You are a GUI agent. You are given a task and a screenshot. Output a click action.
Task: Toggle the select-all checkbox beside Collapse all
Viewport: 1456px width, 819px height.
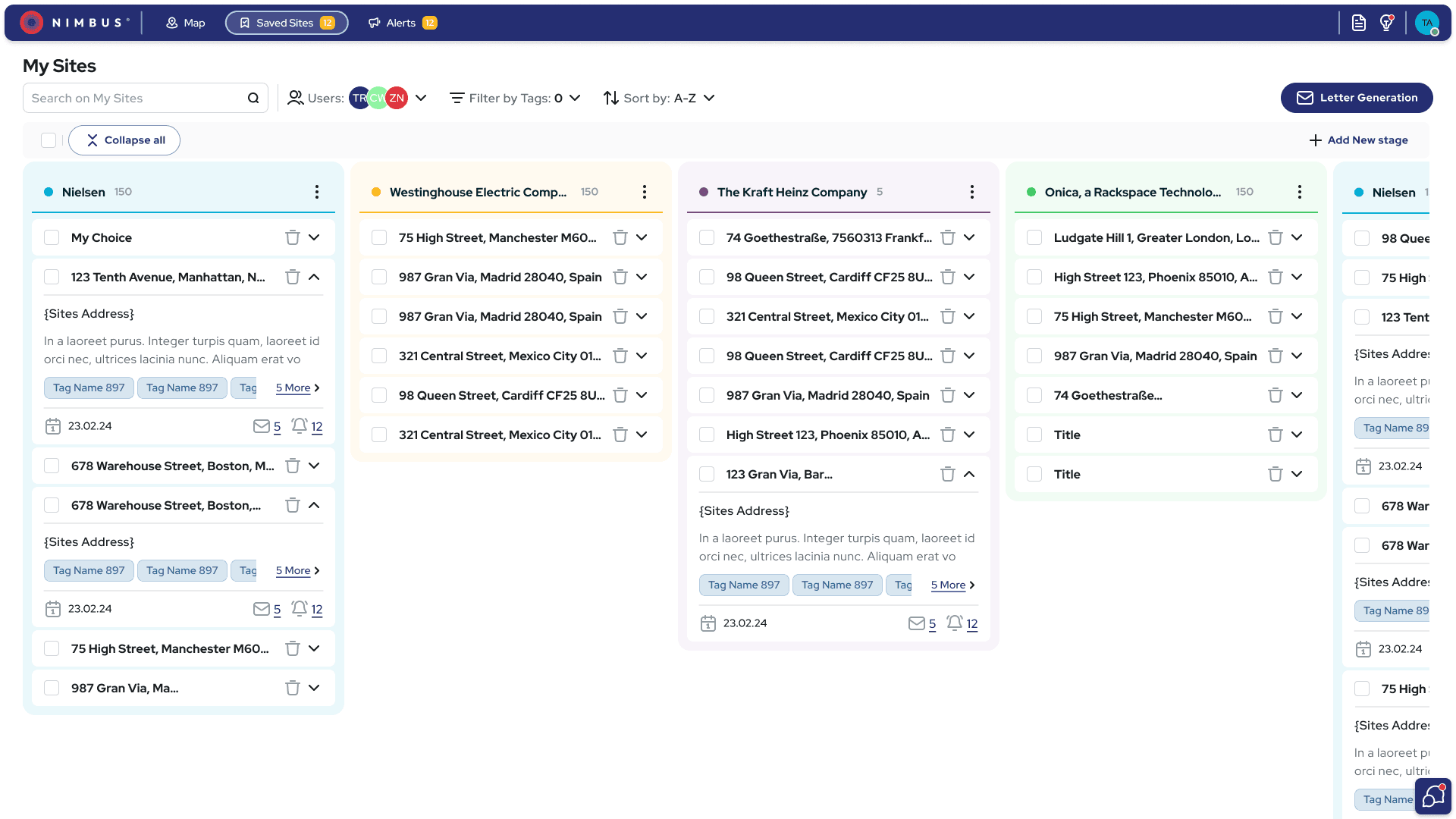[x=49, y=140]
